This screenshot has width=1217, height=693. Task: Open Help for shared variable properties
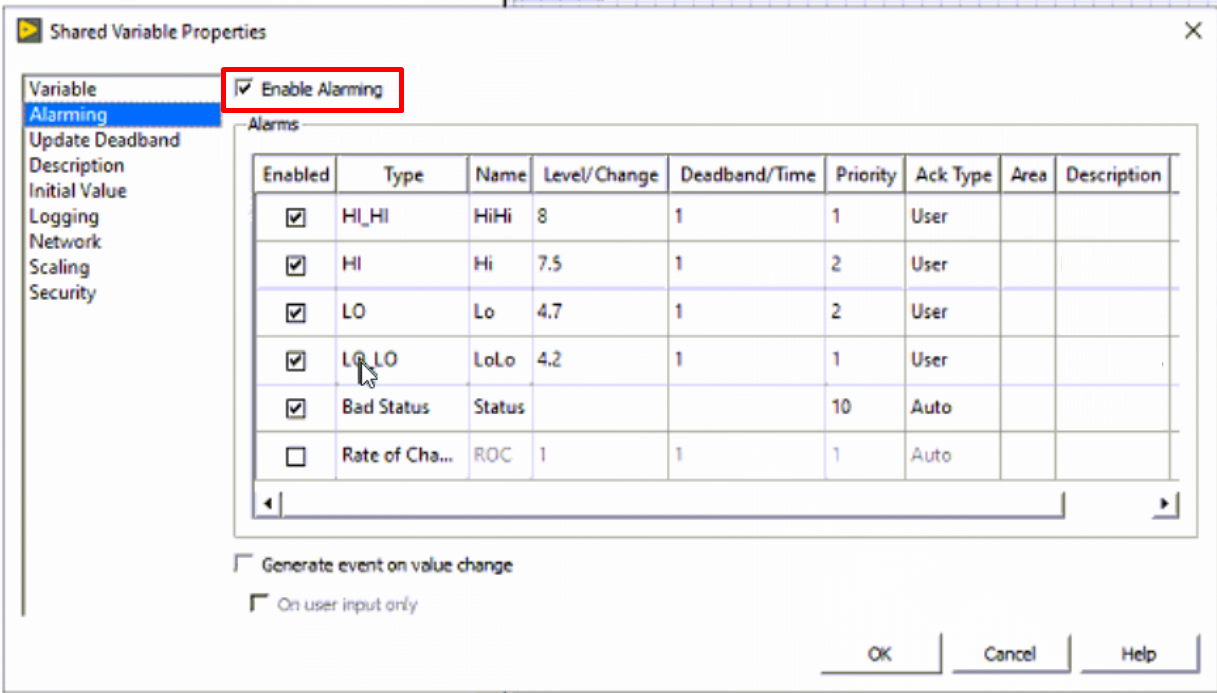pyautogui.click(x=1138, y=654)
